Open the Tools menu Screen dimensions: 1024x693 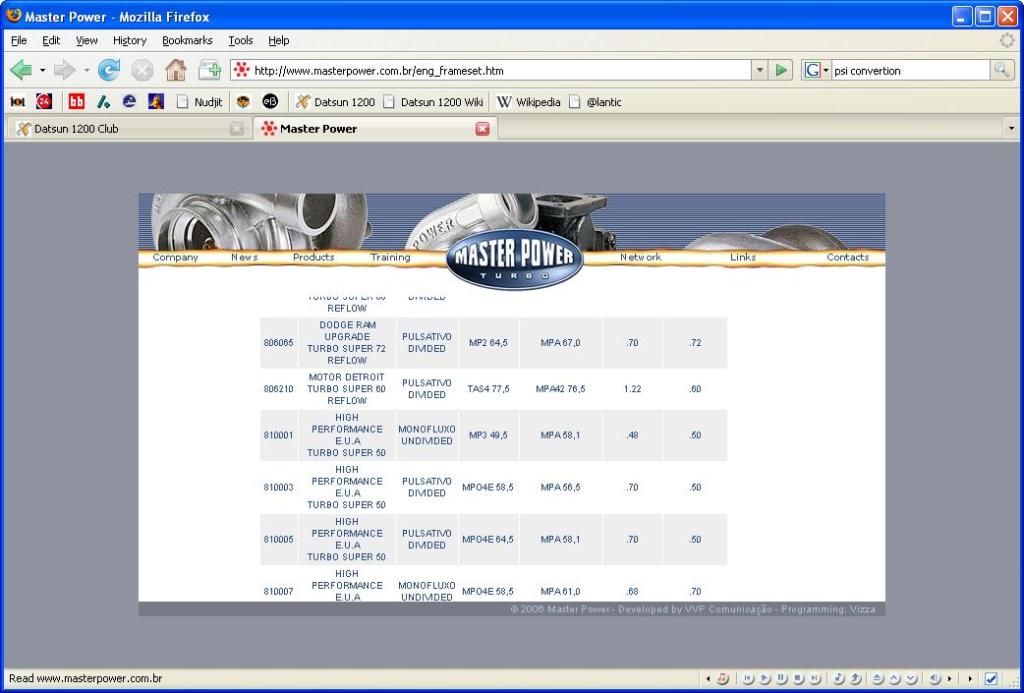(x=240, y=40)
